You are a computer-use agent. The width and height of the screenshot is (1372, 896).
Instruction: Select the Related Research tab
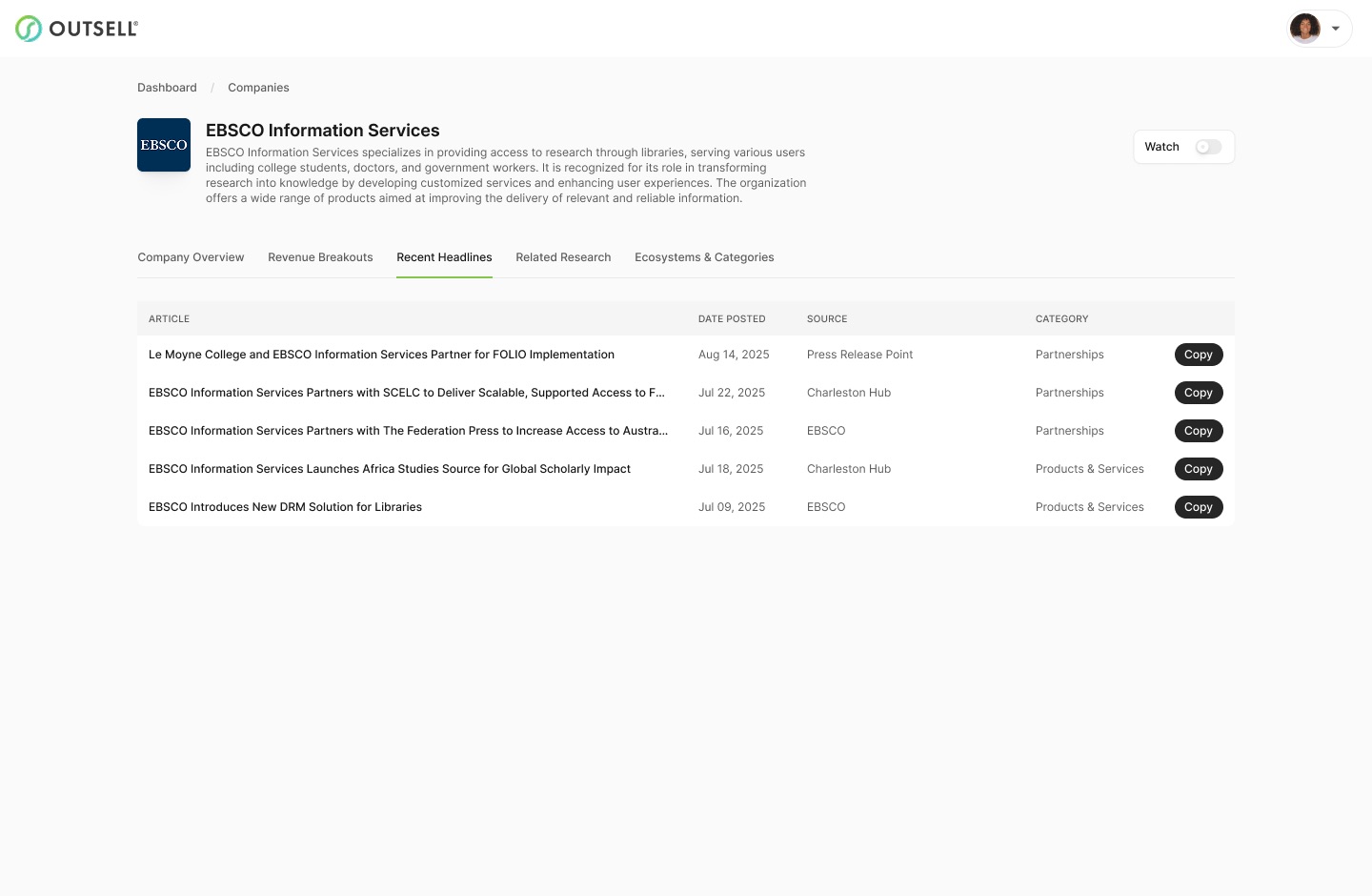[563, 257]
